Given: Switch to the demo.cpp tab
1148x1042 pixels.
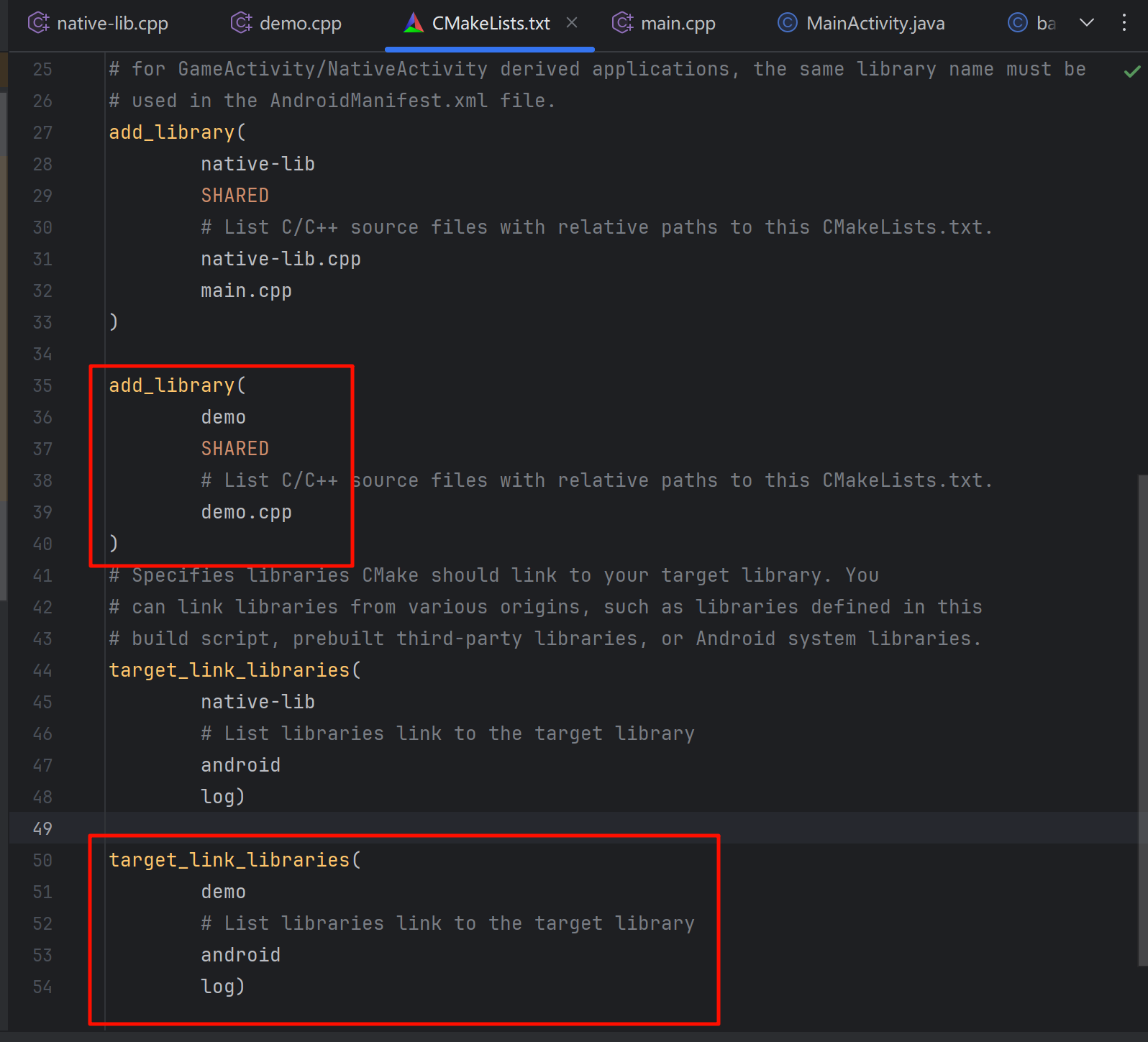Looking at the screenshot, I should click(x=300, y=23).
